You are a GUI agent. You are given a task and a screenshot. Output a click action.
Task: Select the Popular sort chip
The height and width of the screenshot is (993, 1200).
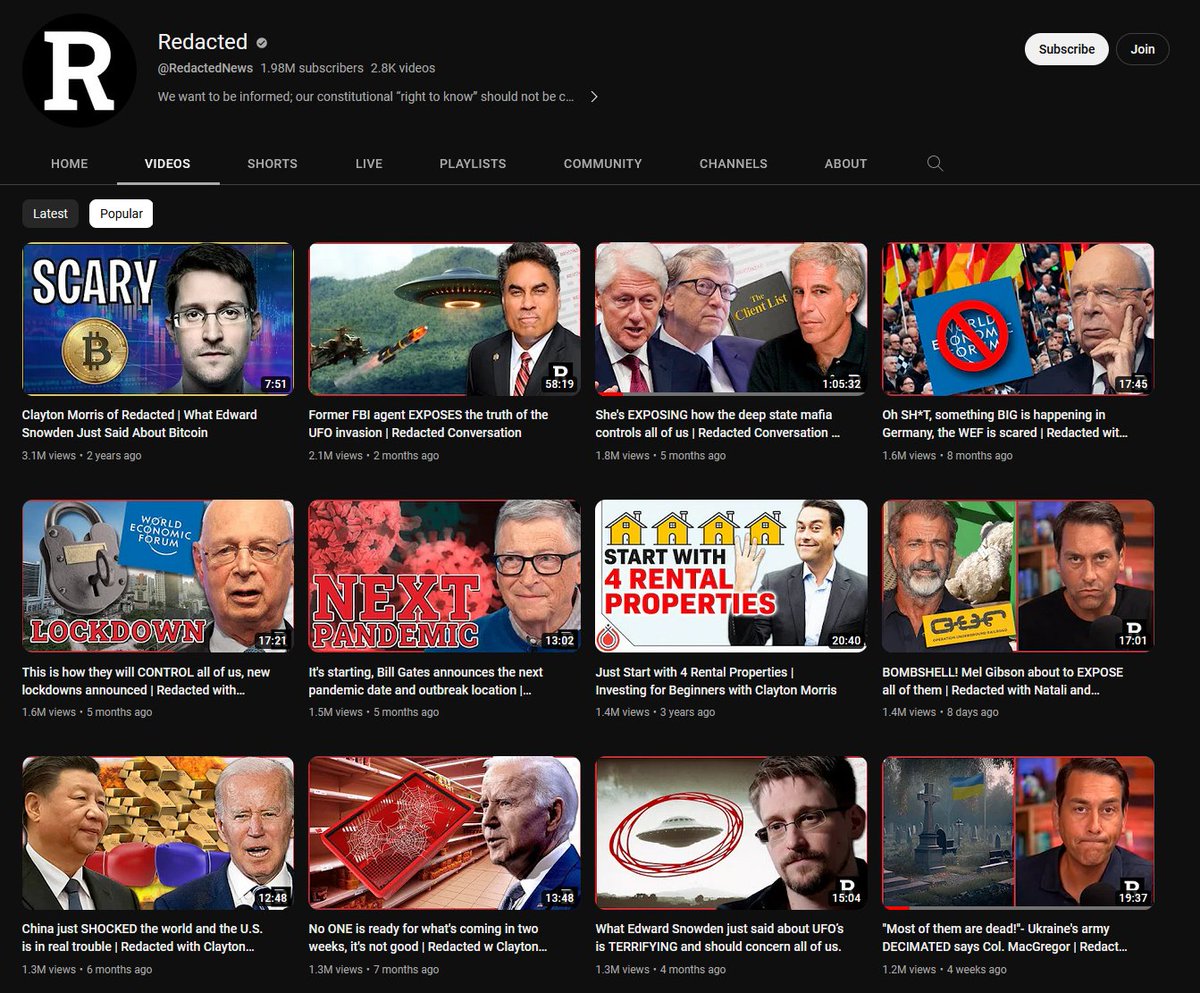pyautogui.click(x=121, y=213)
